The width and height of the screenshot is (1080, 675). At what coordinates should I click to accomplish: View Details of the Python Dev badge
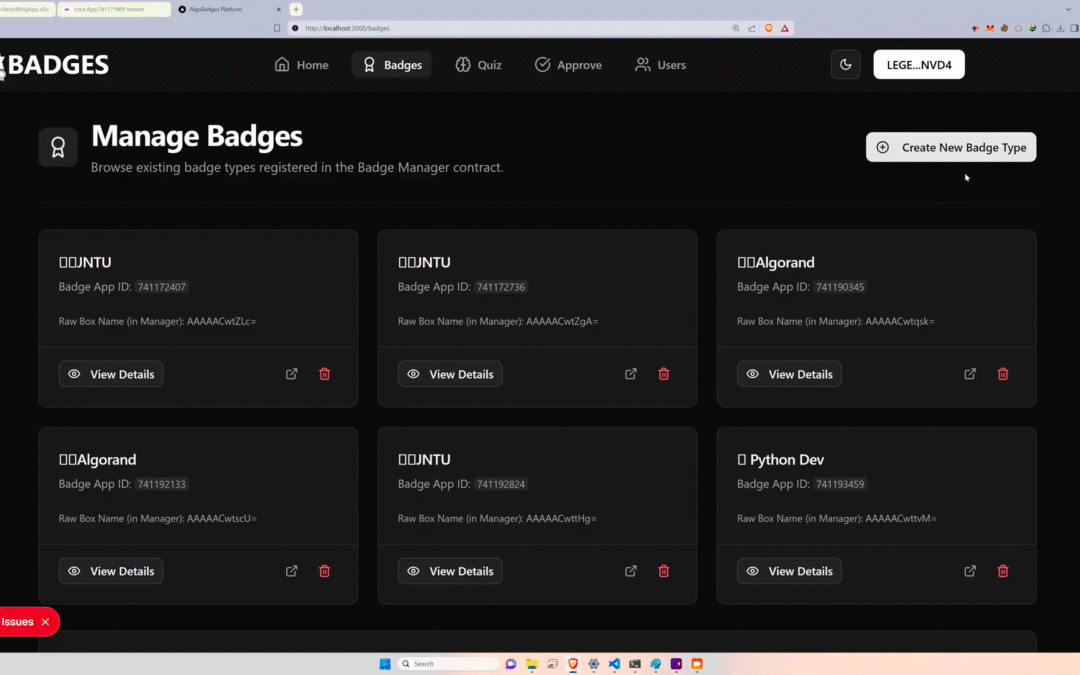[789, 571]
